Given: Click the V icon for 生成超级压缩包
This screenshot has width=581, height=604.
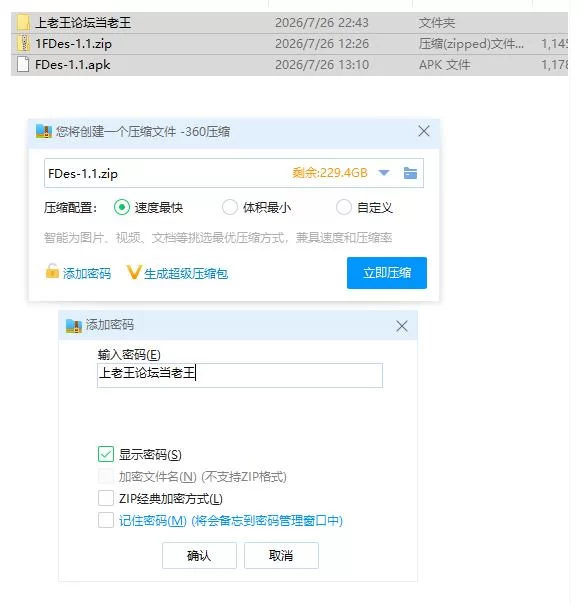Looking at the screenshot, I should click(x=134, y=272).
